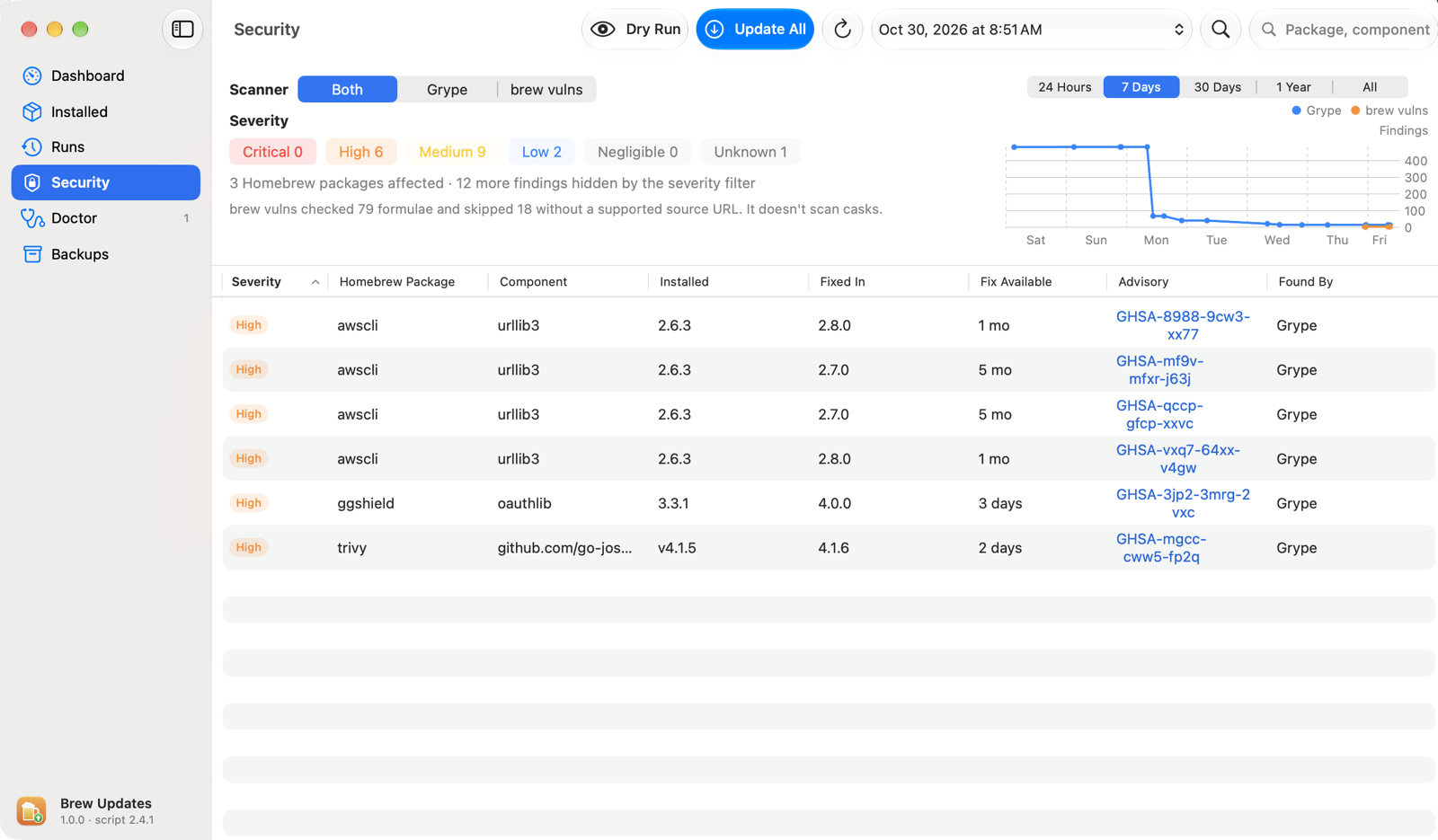Open search with magnifier icon
Image resolution: width=1438 pixels, height=840 pixels.
point(1221,29)
